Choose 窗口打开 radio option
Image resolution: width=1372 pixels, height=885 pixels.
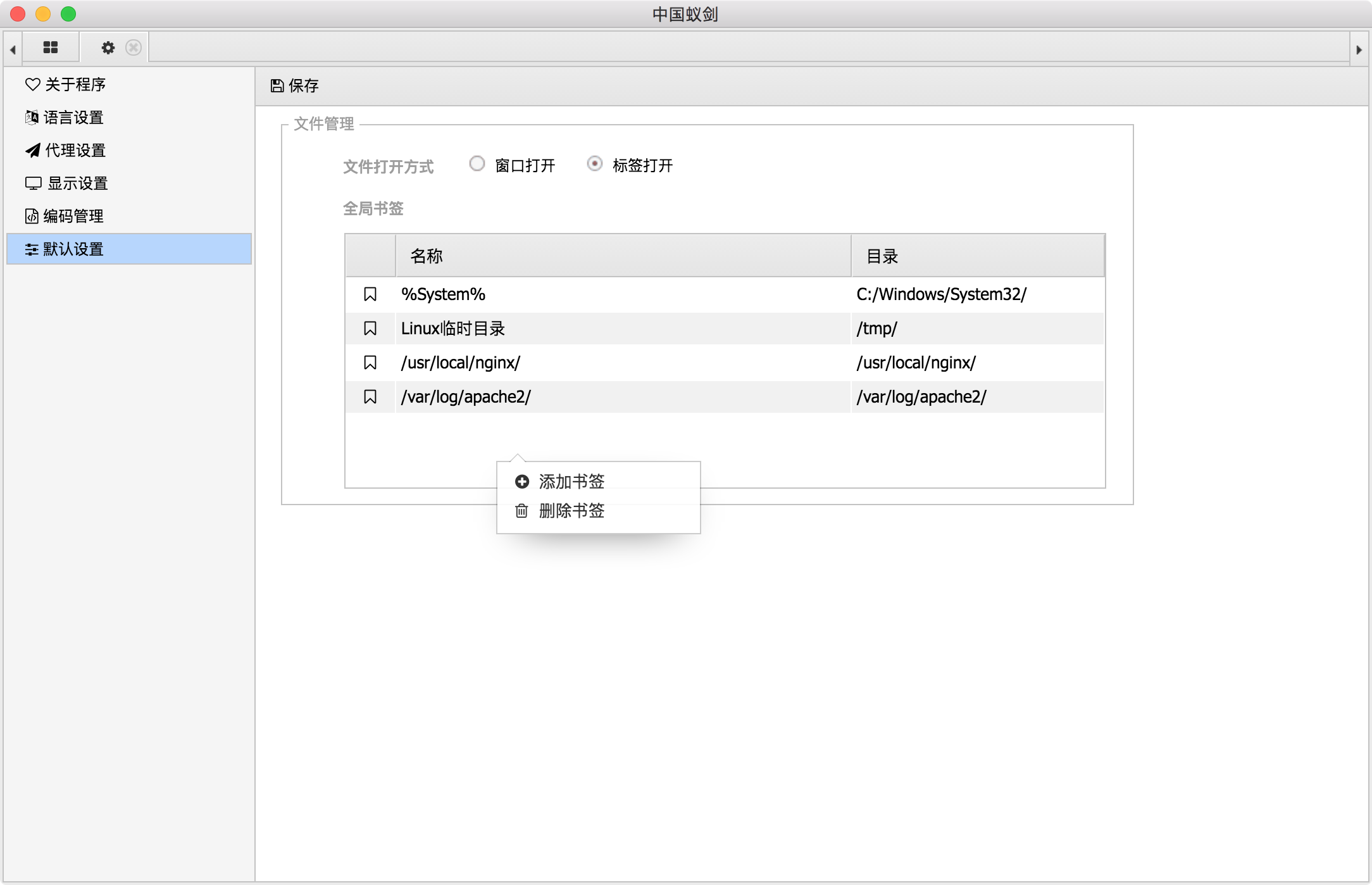pyautogui.click(x=477, y=164)
